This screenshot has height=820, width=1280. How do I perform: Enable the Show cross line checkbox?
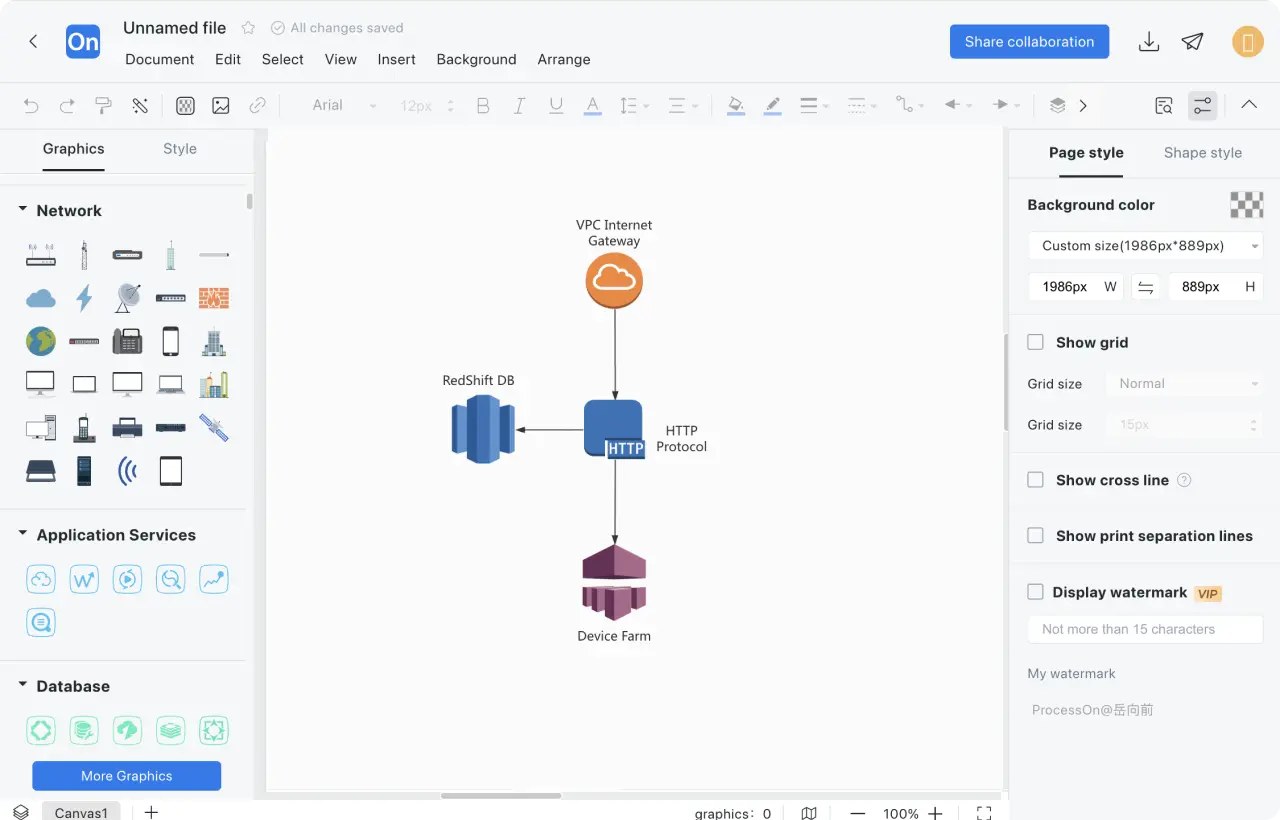(x=1036, y=480)
